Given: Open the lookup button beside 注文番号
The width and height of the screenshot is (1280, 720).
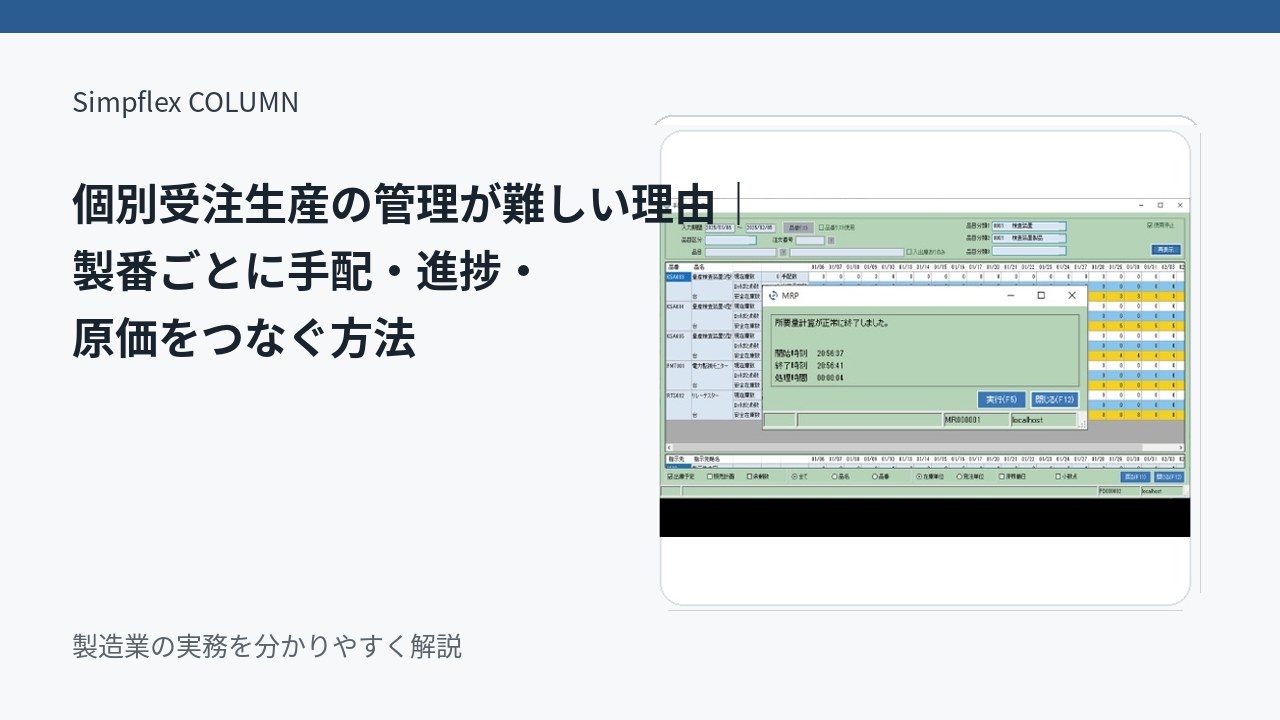Looking at the screenshot, I should [830, 240].
